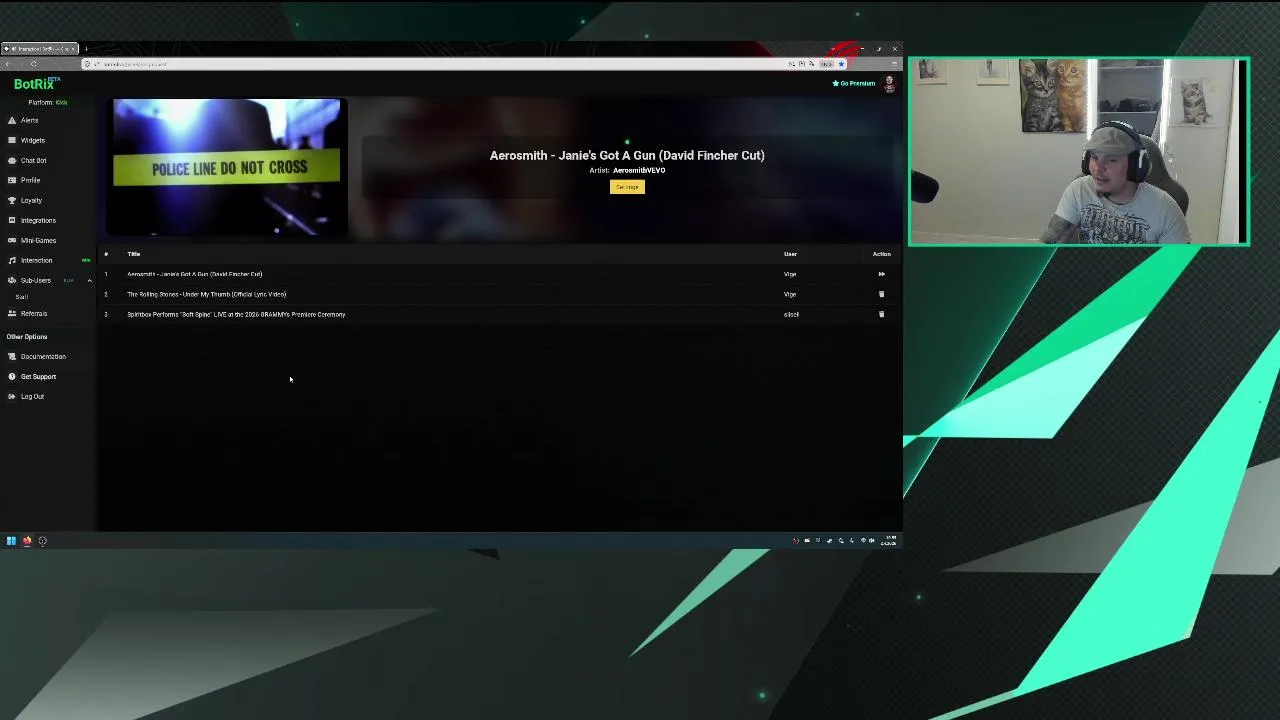Open the Alerts menu label
1280x720 pixels.
pyautogui.click(x=30, y=120)
